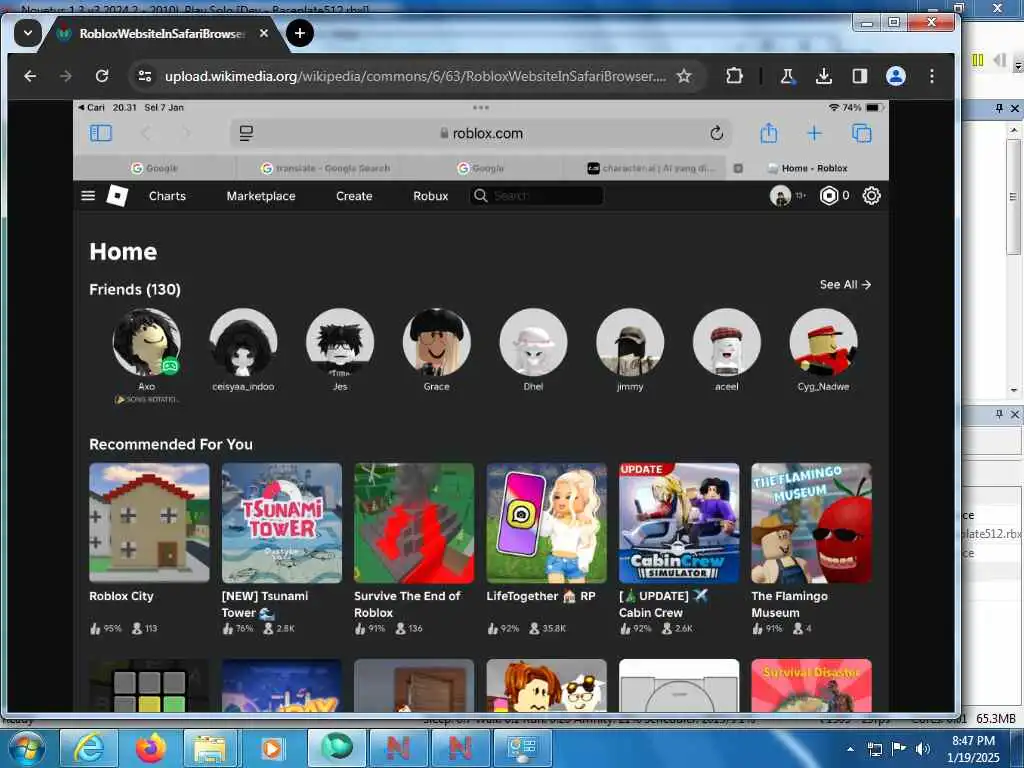Open the Robux menu item
Image resolution: width=1024 pixels, height=768 pixels.
point(430,196)
